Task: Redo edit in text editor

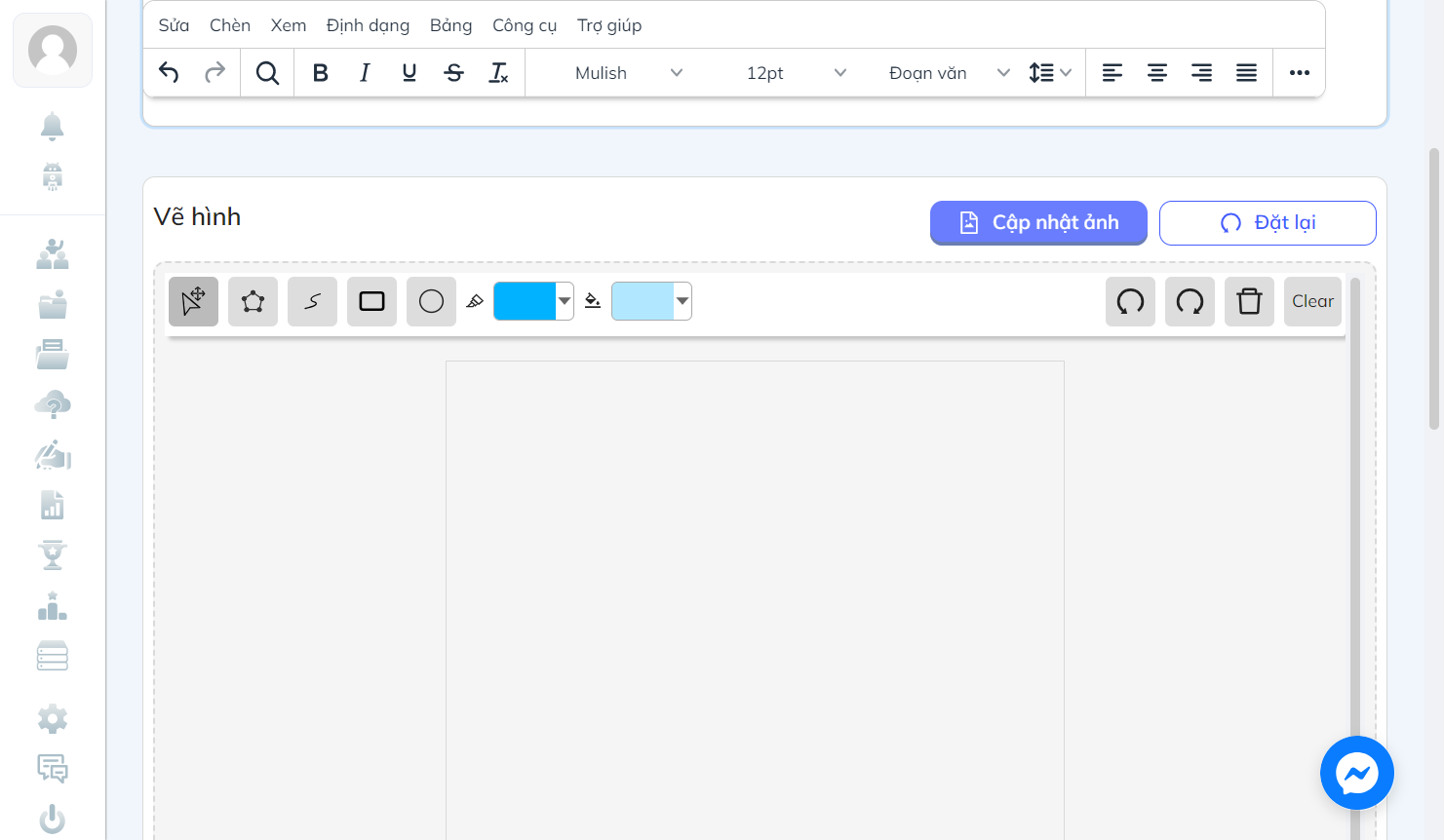Action: [215, 72]
